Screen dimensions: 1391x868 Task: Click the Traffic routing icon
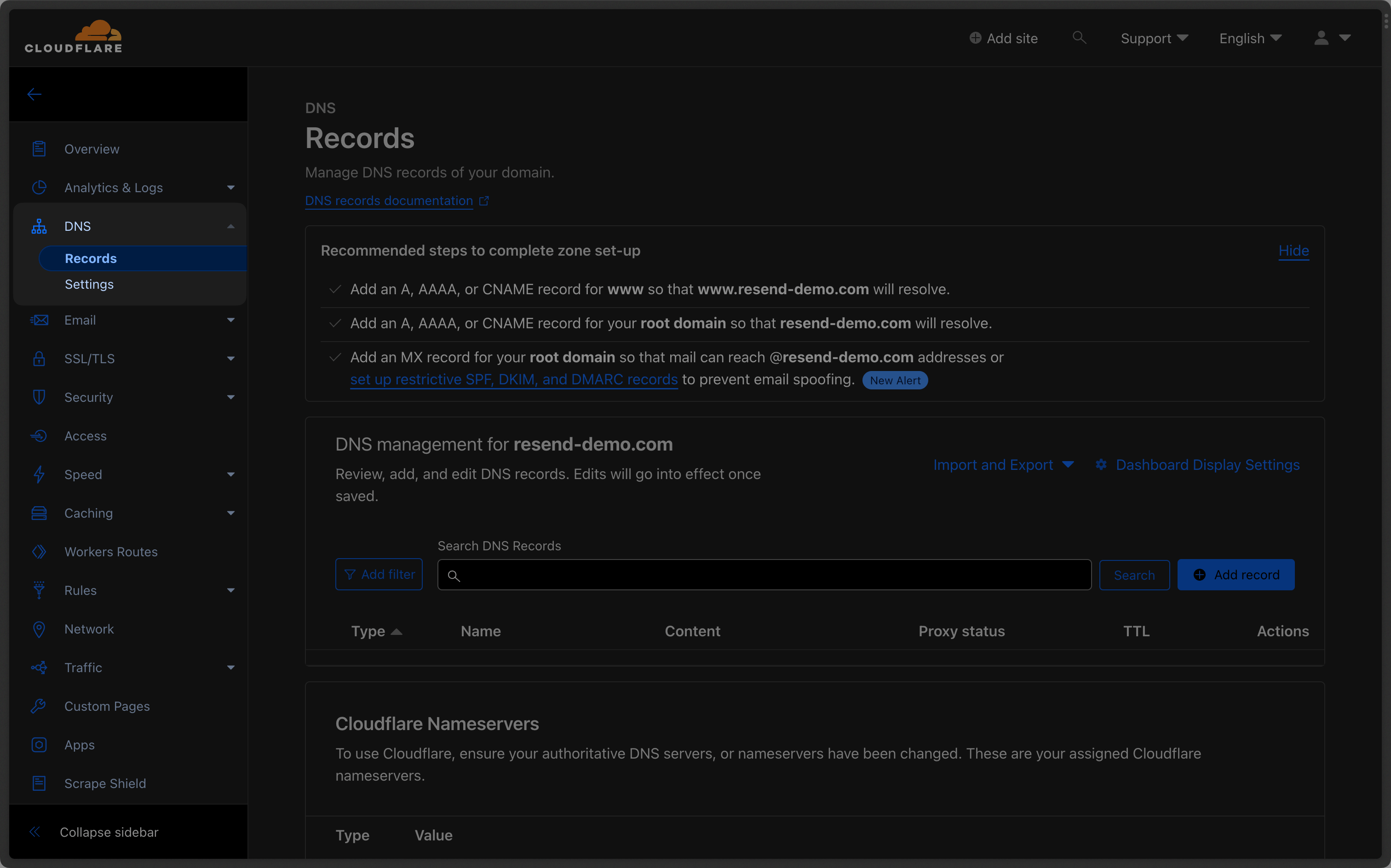(x=39, y=668)
